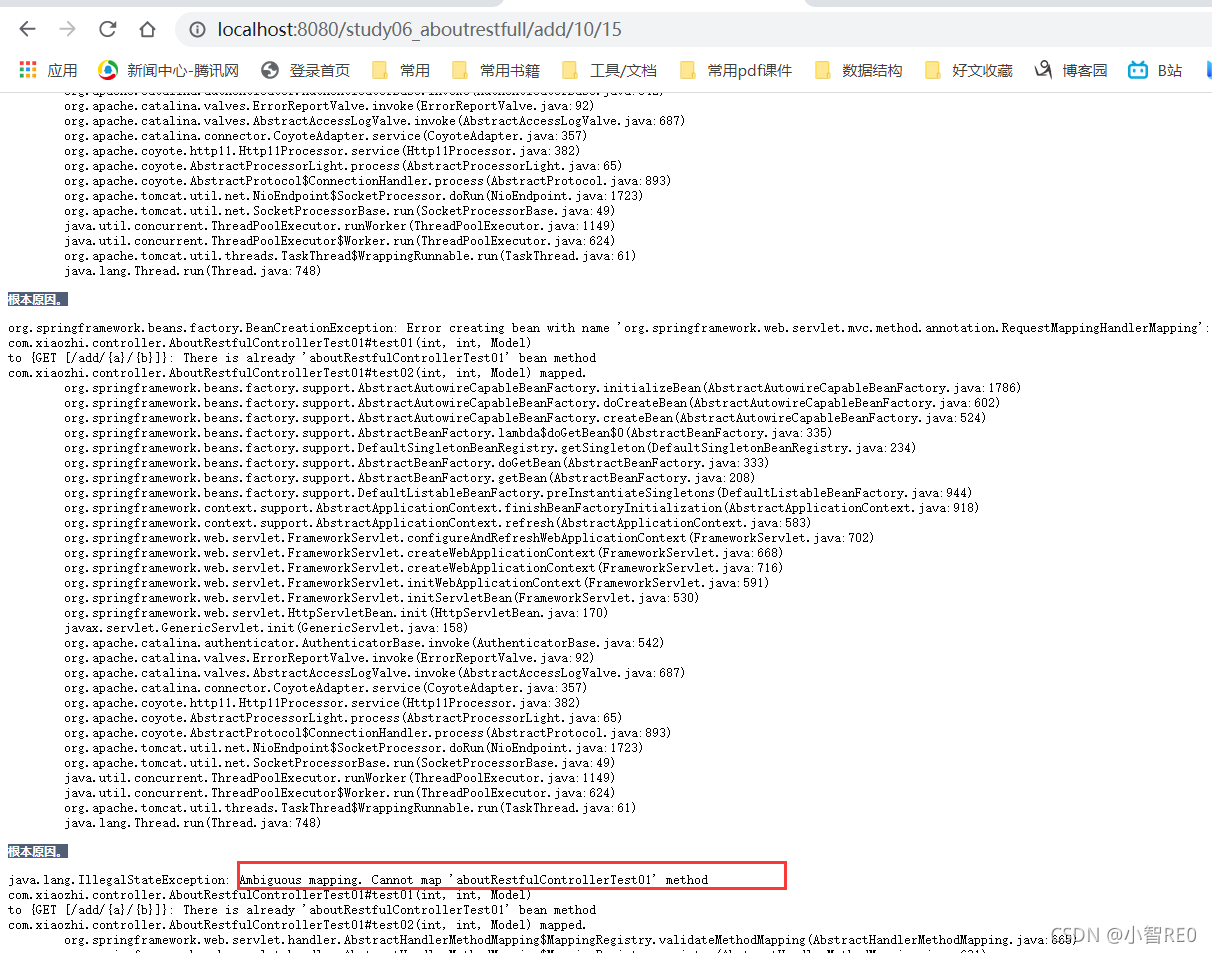The image size is (1212, 953).
Task: Click the first 根本原因 heading
Action: (x=37, y=299)
